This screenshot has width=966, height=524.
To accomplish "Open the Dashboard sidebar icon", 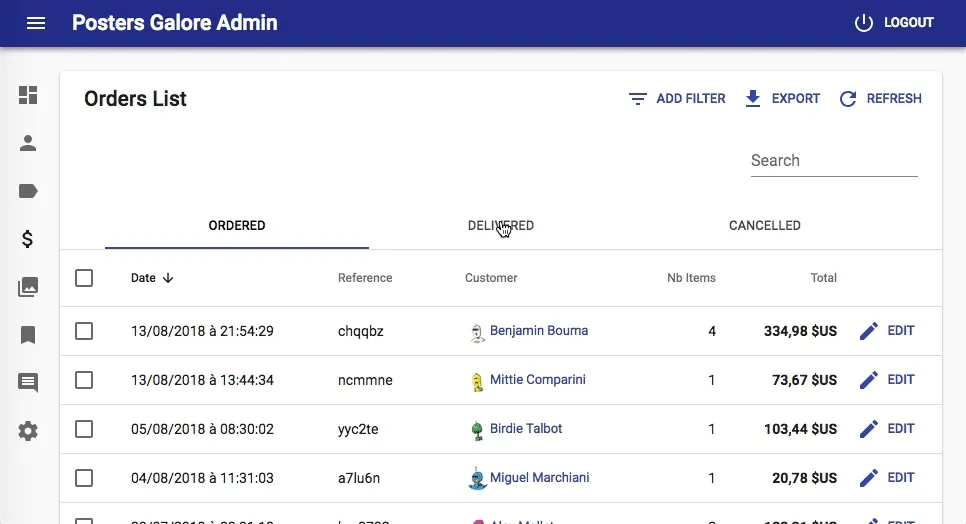I will click(x=28, y=95).
